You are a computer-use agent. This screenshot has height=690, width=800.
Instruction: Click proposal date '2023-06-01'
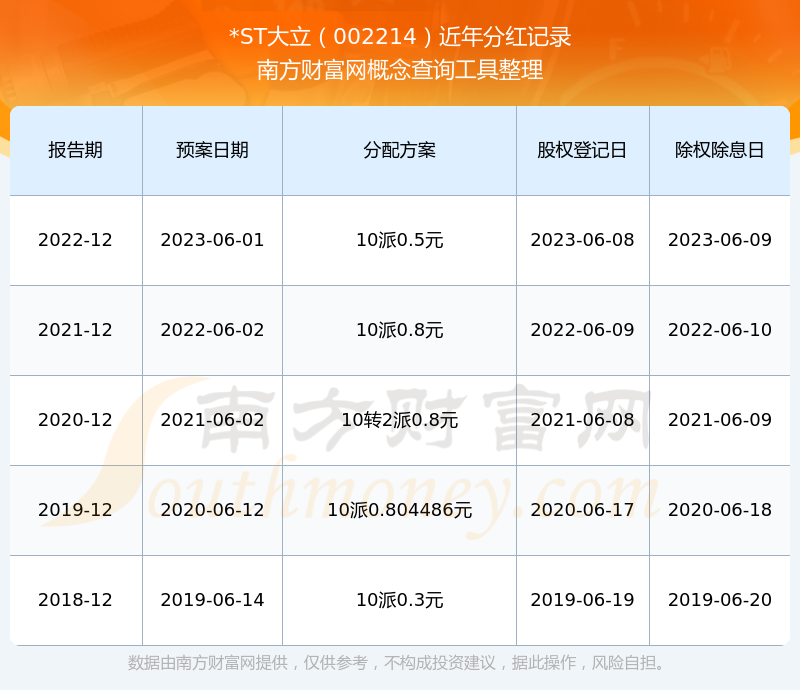[x=212, y=240]
